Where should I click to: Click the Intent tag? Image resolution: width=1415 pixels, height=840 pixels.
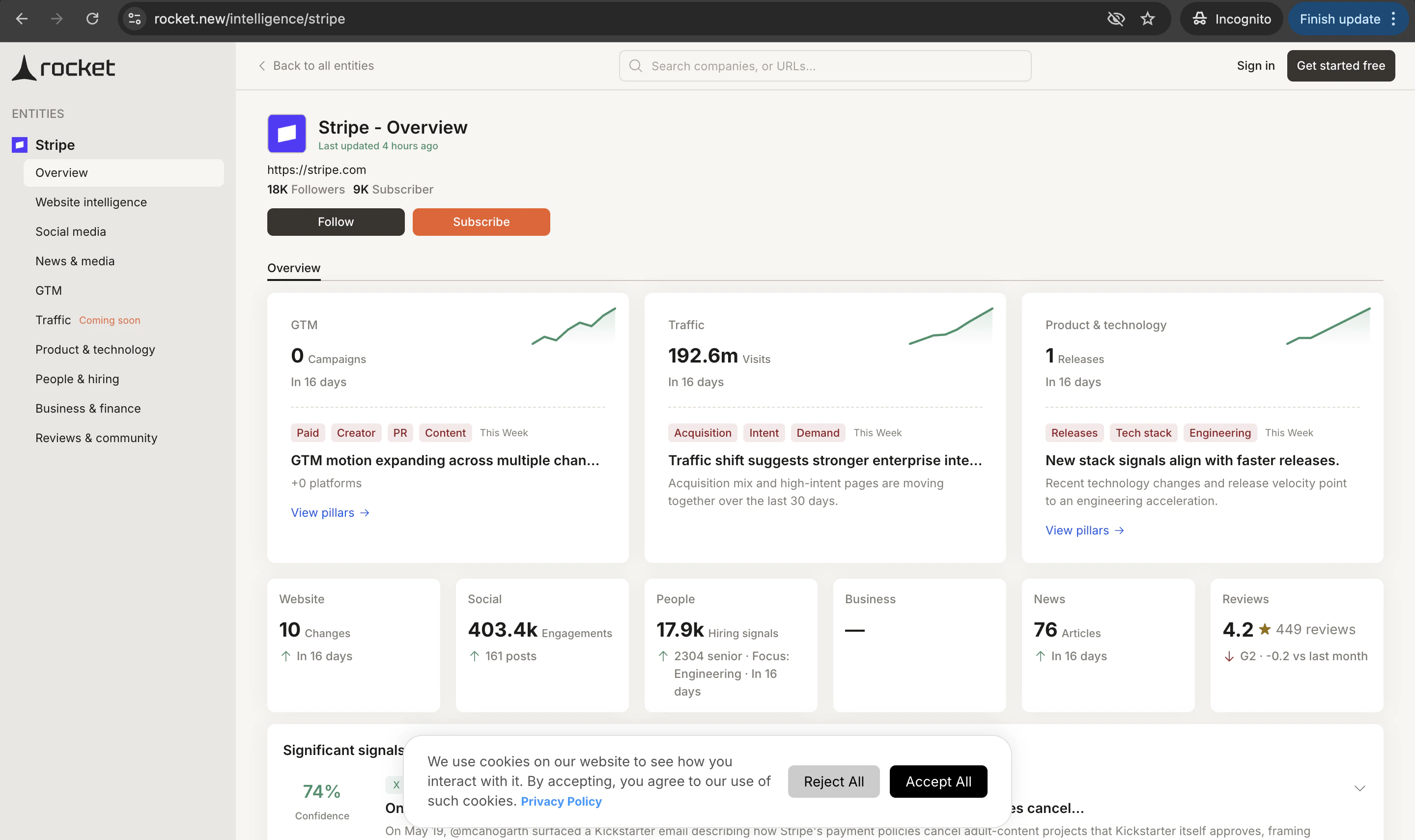[764, 432]
